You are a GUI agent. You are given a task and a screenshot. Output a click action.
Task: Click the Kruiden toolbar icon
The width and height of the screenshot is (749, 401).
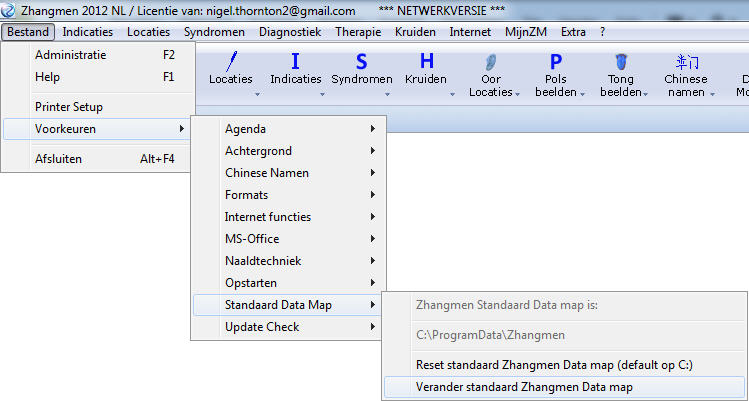pyautogui.click(x=426, y=62)
